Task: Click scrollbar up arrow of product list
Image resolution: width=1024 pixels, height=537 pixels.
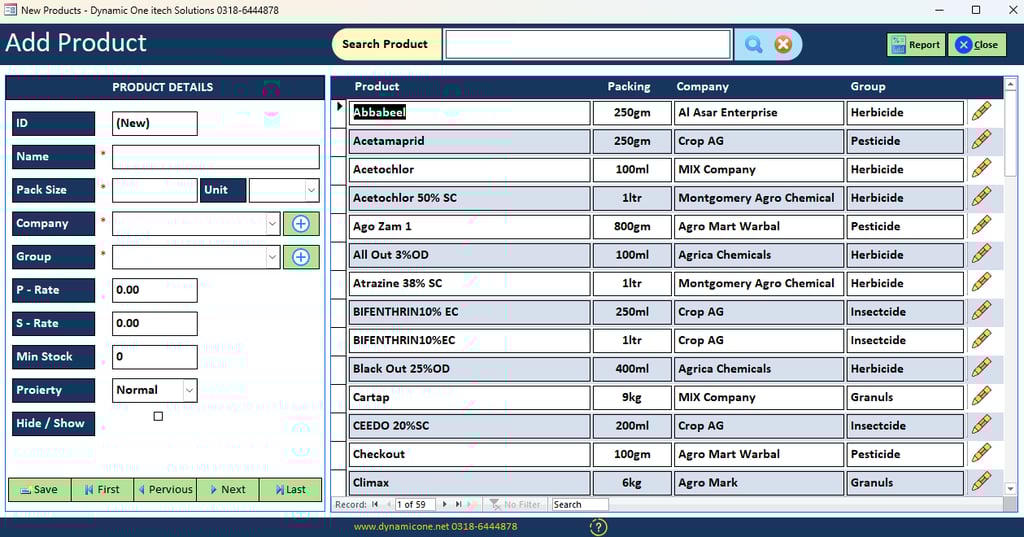Action: coord(1010,84)
